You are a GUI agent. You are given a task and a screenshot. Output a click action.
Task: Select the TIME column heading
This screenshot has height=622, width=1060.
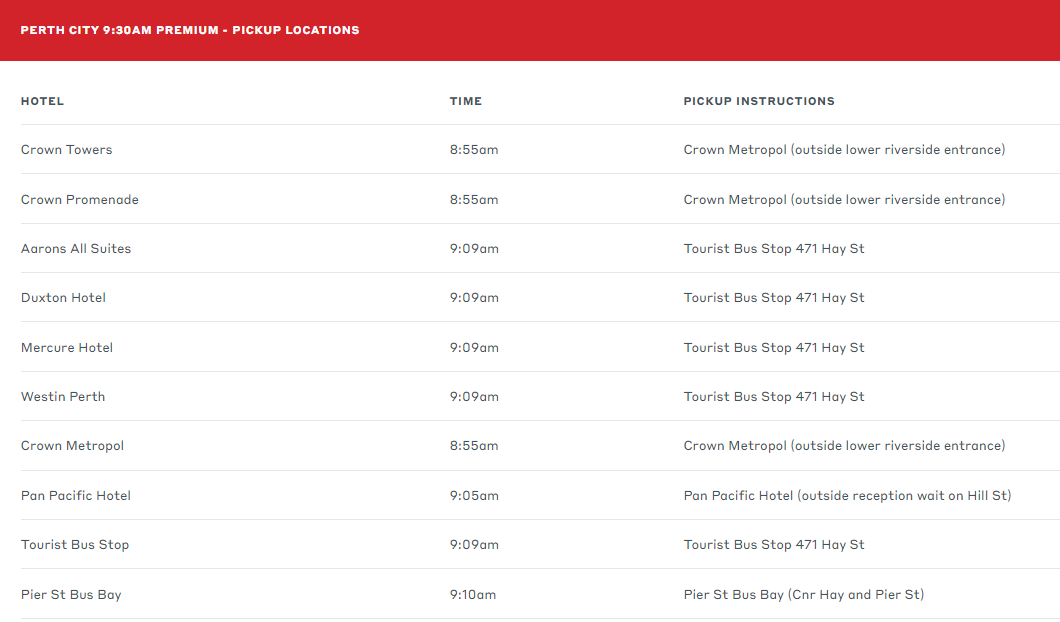coord(466,101)
